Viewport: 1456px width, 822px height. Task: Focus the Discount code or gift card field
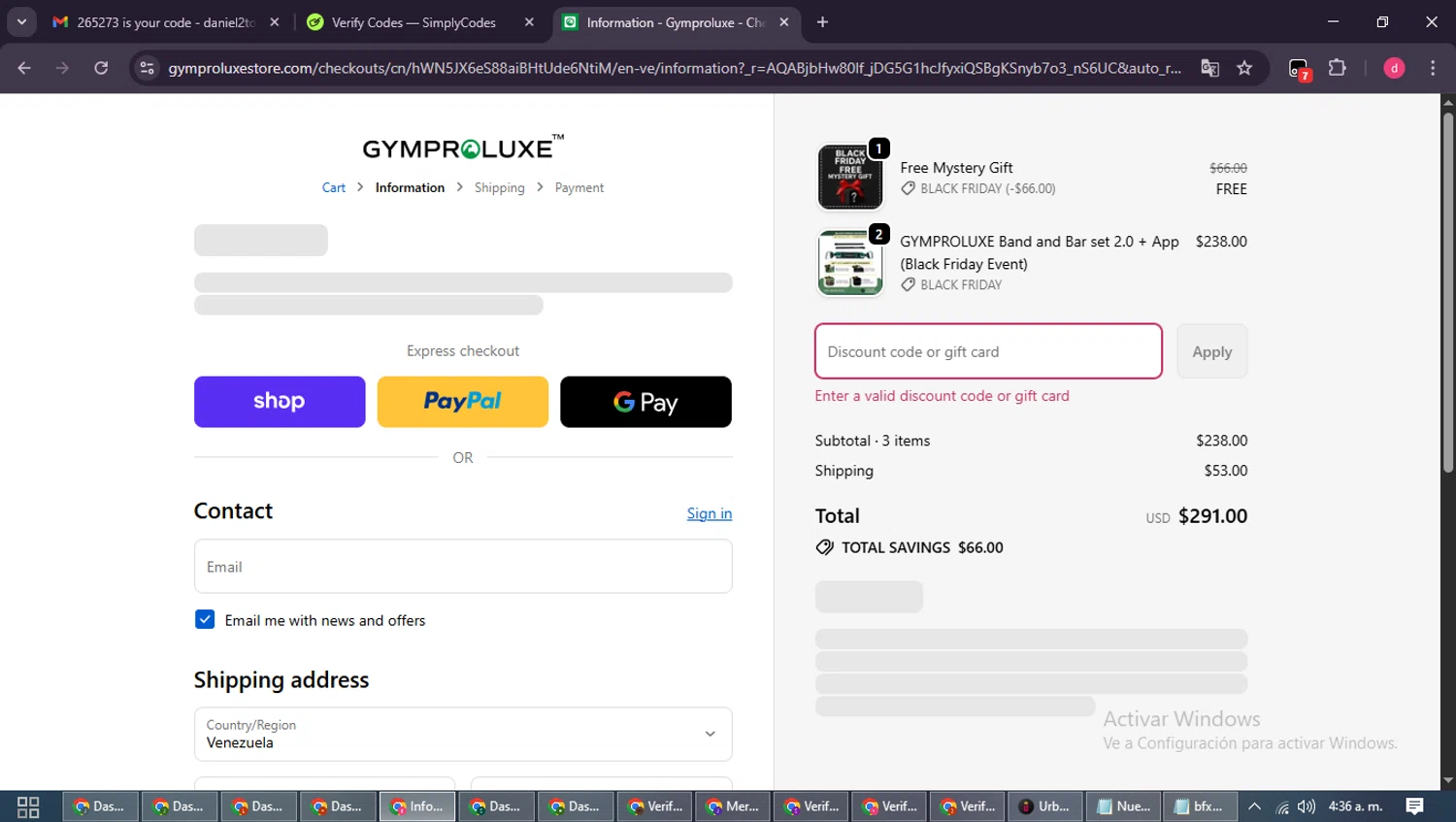click(988, 351)
